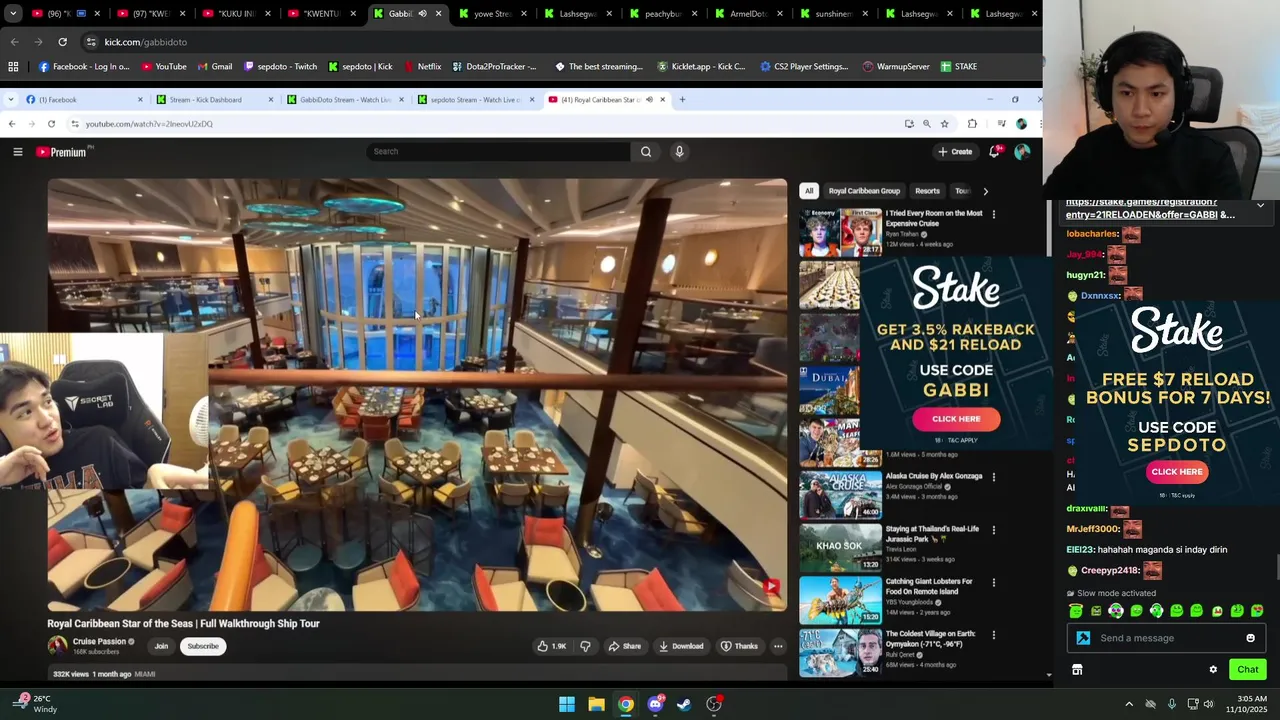Open options for The Coldest Village video
Screen dimensions: 1280x720
(x=993, y=635)
